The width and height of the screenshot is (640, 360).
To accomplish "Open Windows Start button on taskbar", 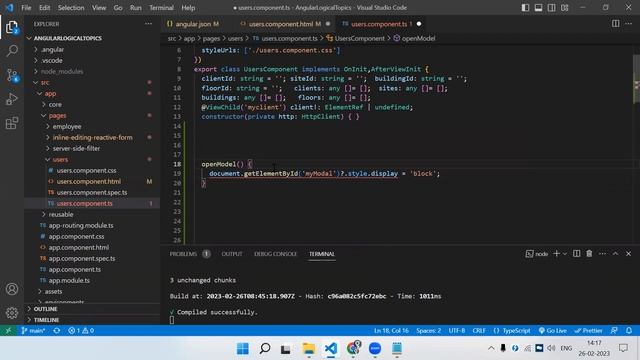I will 242,348.
